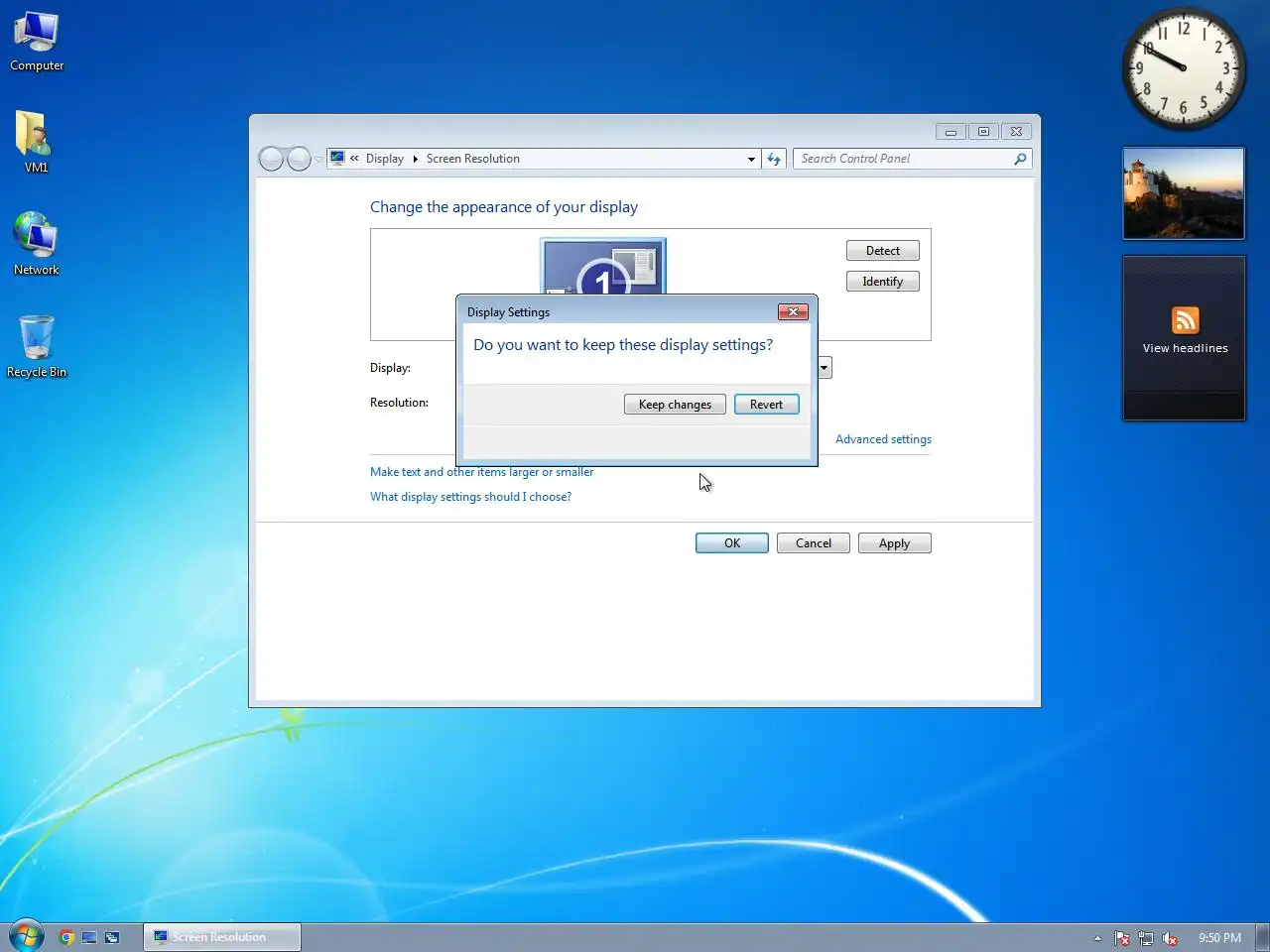
Task: Select the VM1 folder icon on desktop
Action: coord(36,142)
